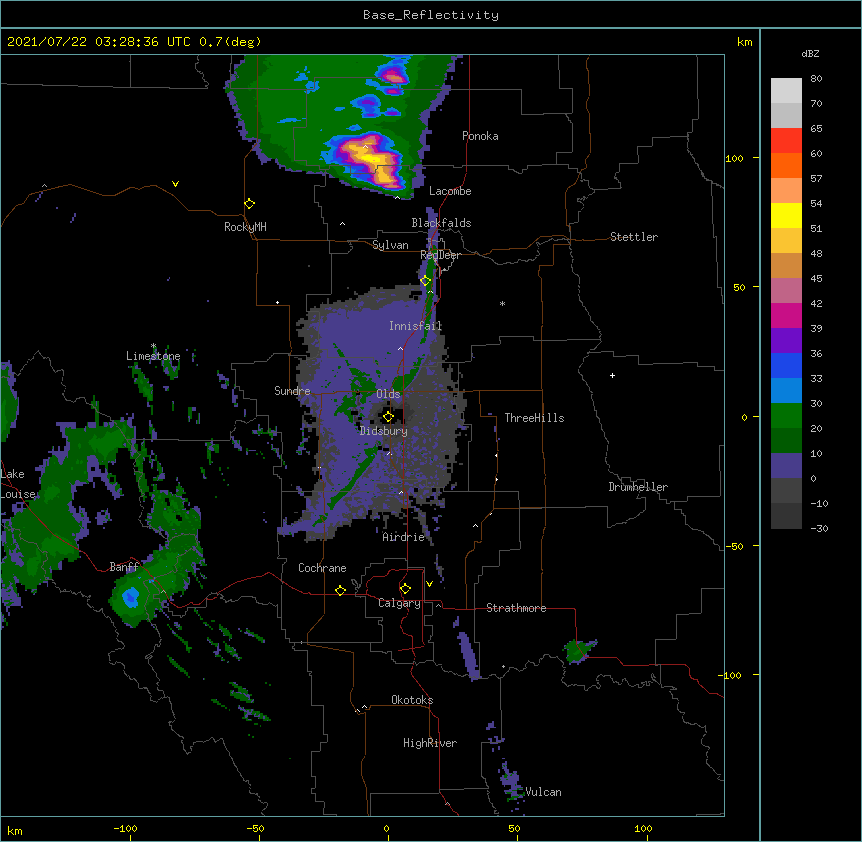Image resolution: width=862 pixels, height=842 pixels.
Task: Click the asterisk marker above Limestone label
Action: [x=153, y=346]
